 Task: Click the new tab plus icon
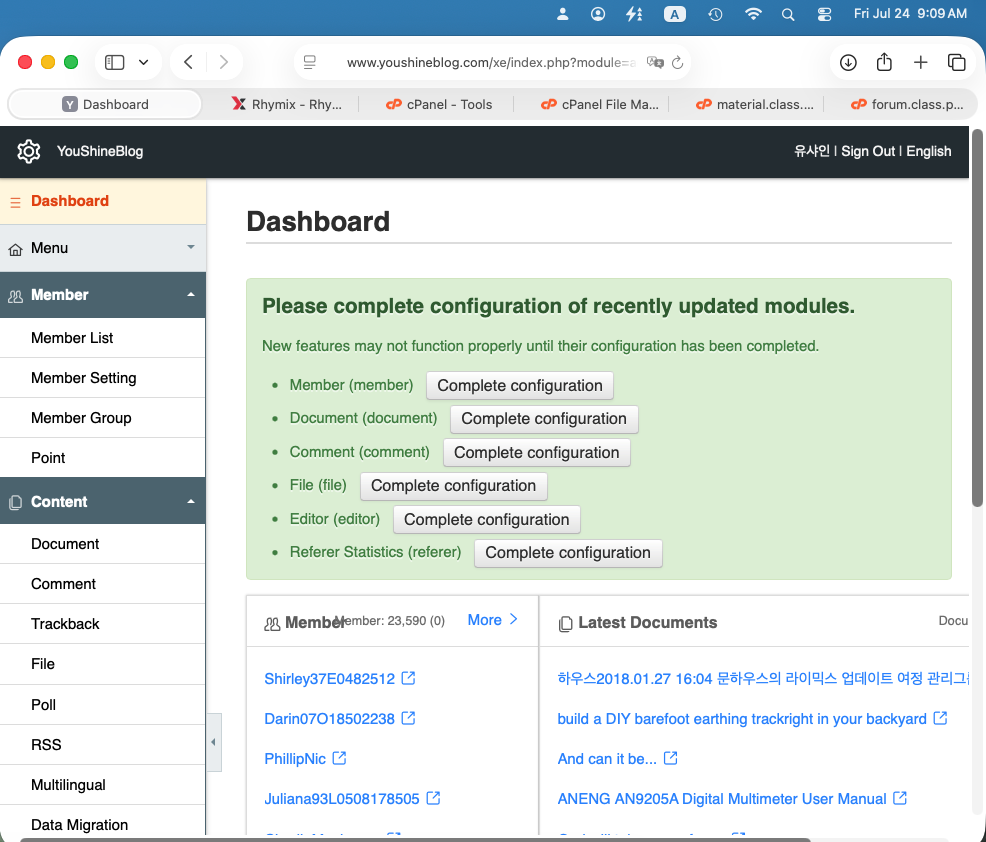point(920,62)
